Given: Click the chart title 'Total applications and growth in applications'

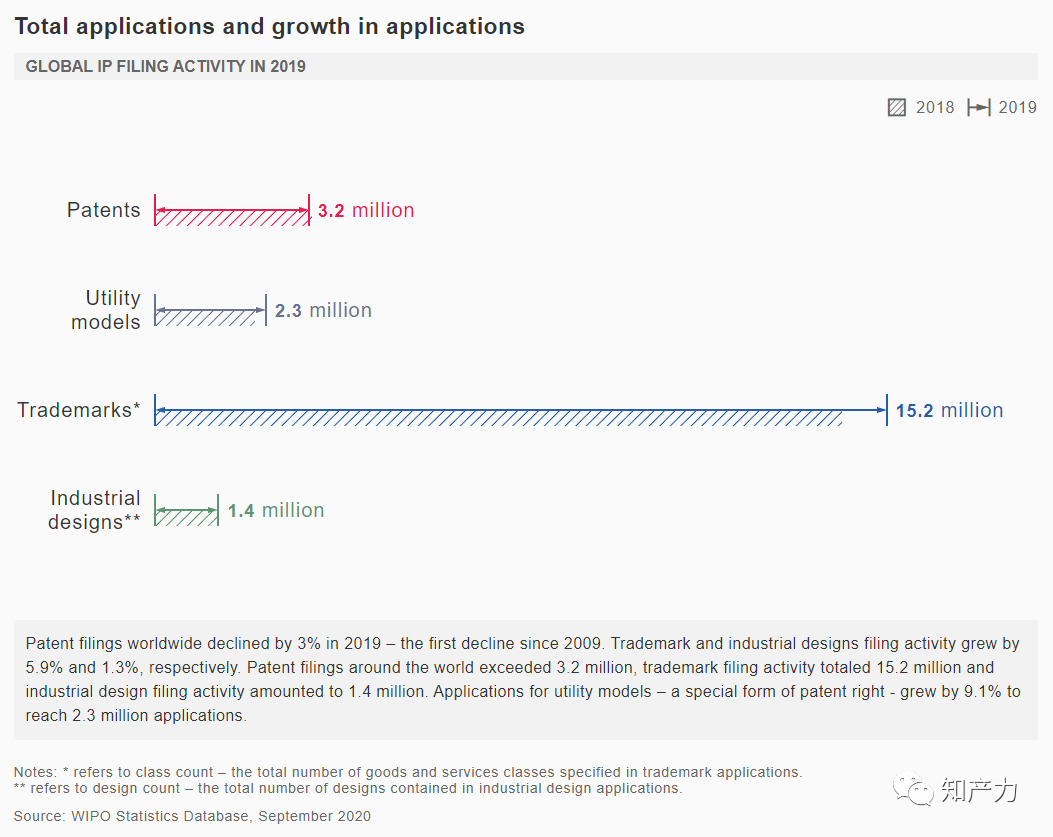Looking at the screenshot, I should point(269,26).
